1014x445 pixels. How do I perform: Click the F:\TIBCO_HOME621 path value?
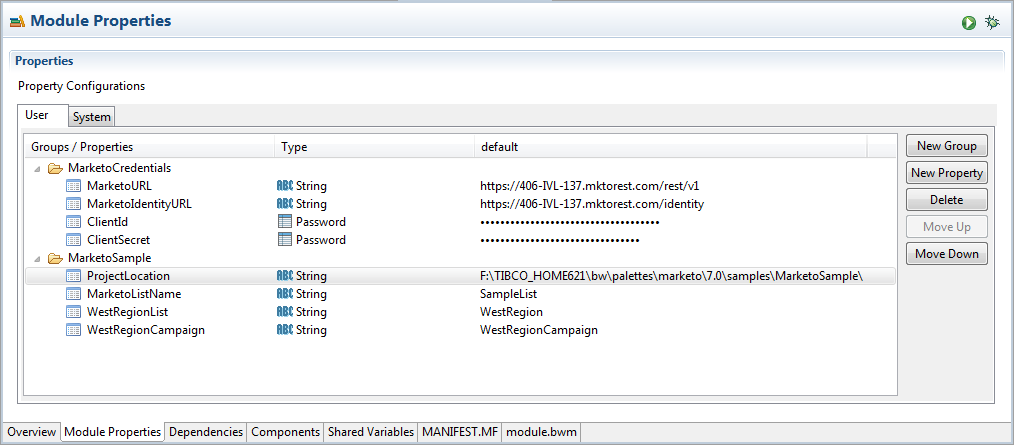click(x=672, y=276)
